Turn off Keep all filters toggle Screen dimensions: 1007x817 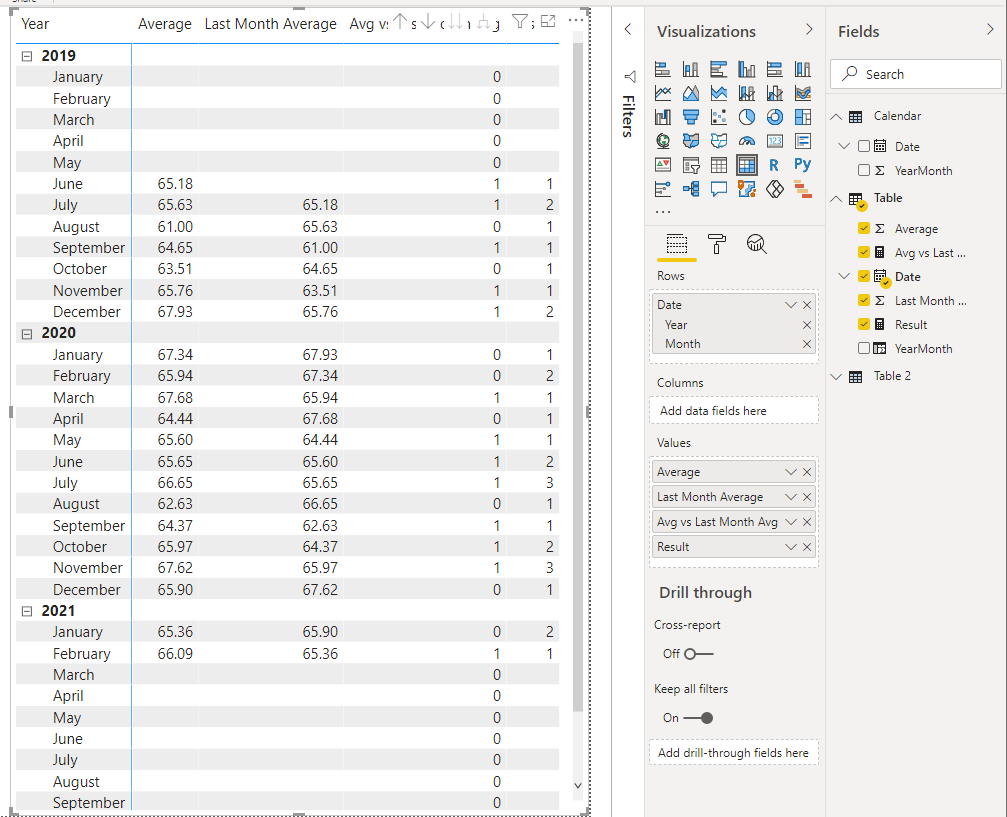point(698,718)
